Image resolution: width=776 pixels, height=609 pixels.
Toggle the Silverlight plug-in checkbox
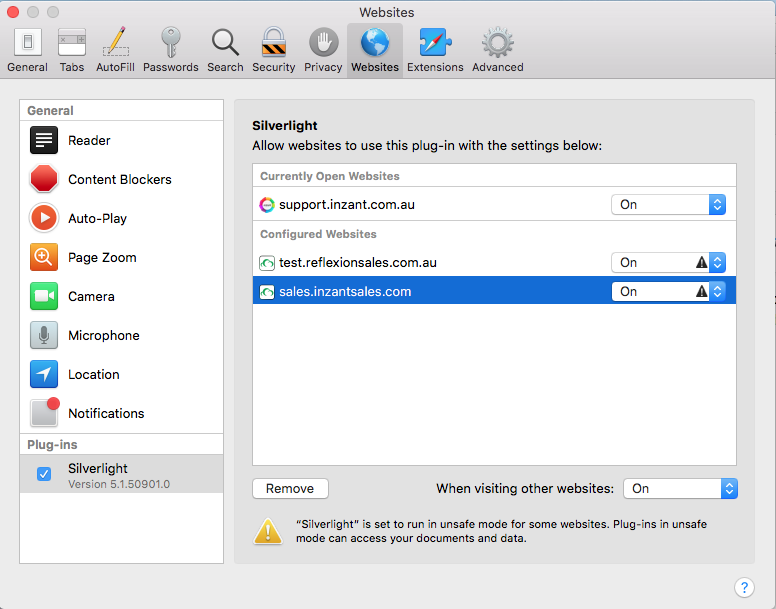point(44,474)
